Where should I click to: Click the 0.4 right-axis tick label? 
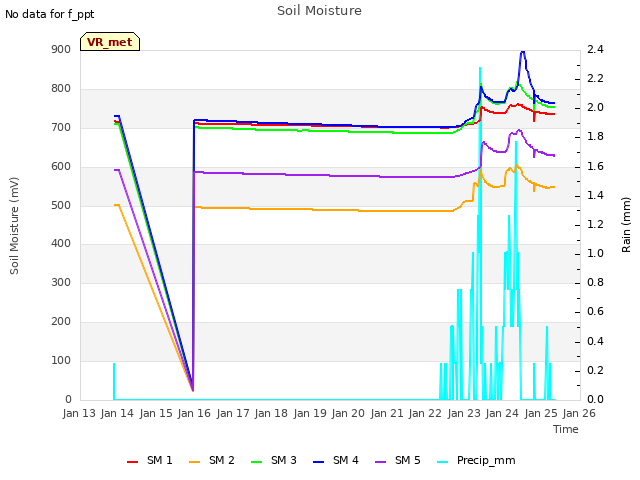coord(595,342)
